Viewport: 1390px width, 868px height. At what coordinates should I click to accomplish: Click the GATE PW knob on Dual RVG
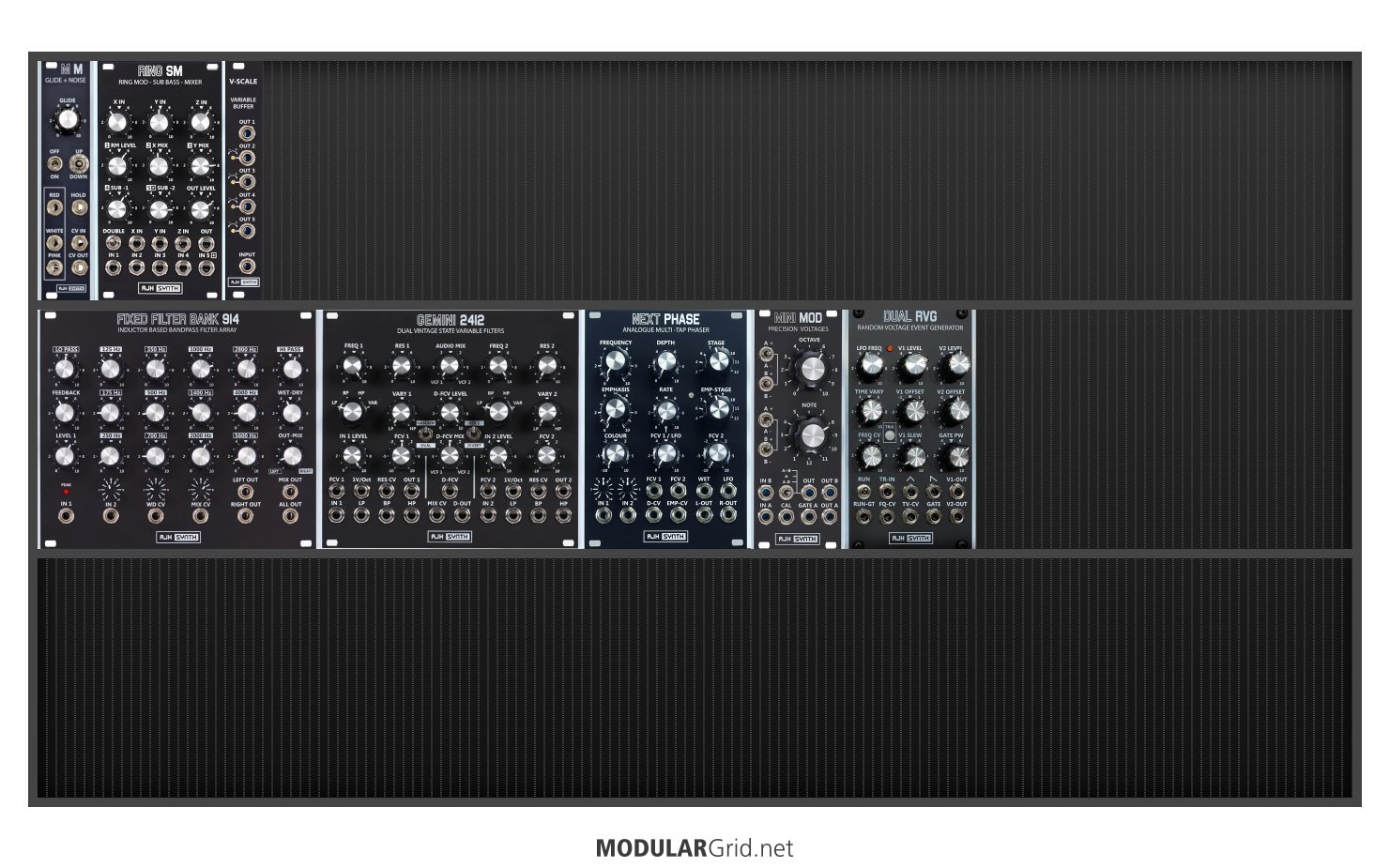956,456
